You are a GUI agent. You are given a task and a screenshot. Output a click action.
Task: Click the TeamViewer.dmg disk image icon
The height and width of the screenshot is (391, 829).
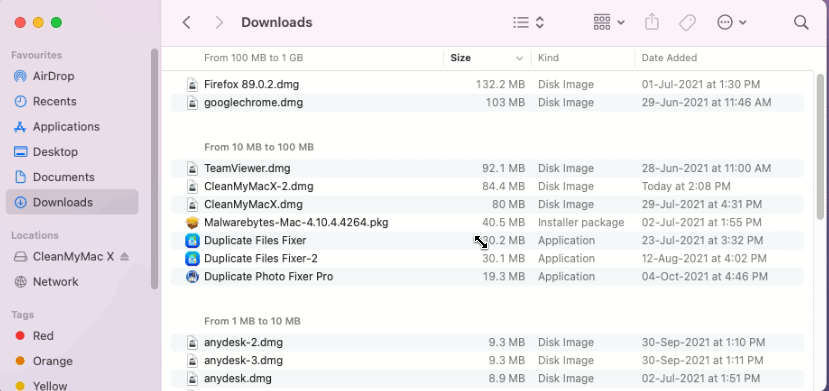192,169
